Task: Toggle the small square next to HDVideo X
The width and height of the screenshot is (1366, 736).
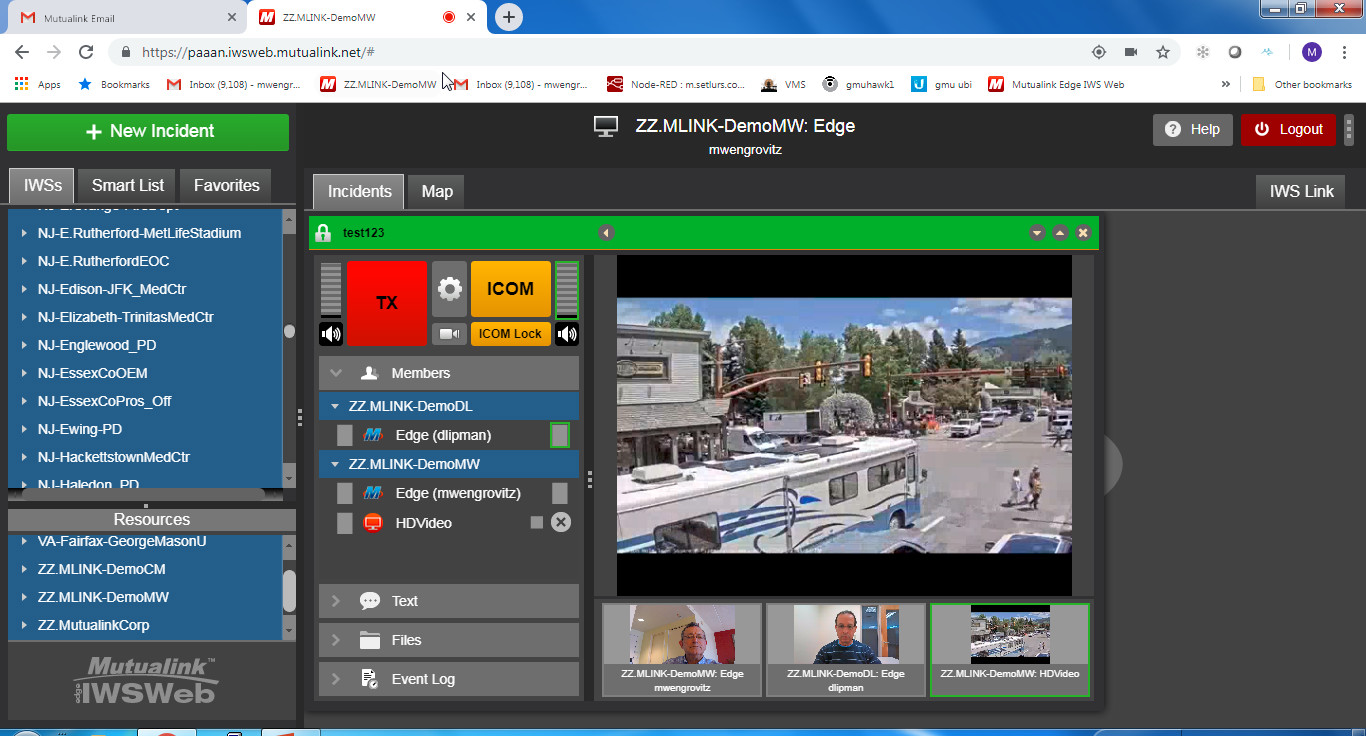Action: (537, 522)
